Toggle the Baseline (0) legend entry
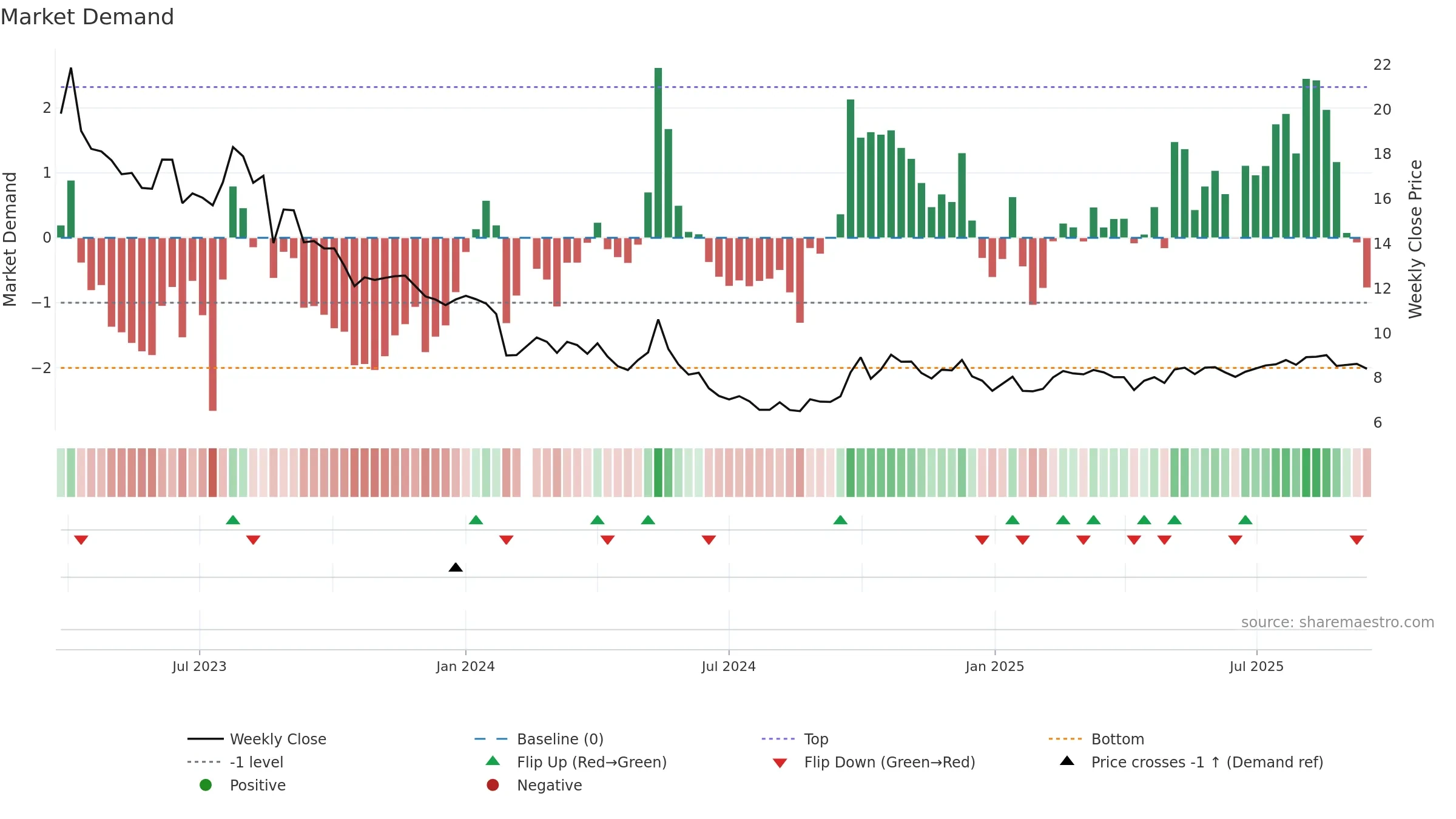The width and height of the screenshot is (1456, 819). pyautogui.click(x=539, y=739)
